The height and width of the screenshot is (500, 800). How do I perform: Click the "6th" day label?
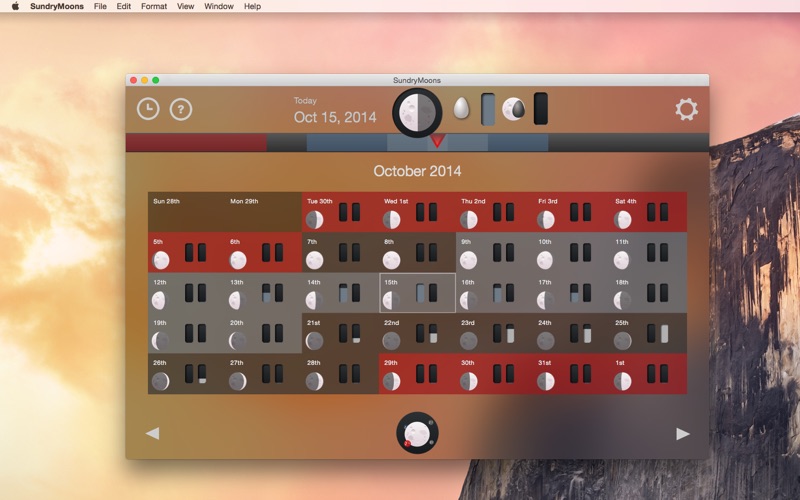point(235,242)
